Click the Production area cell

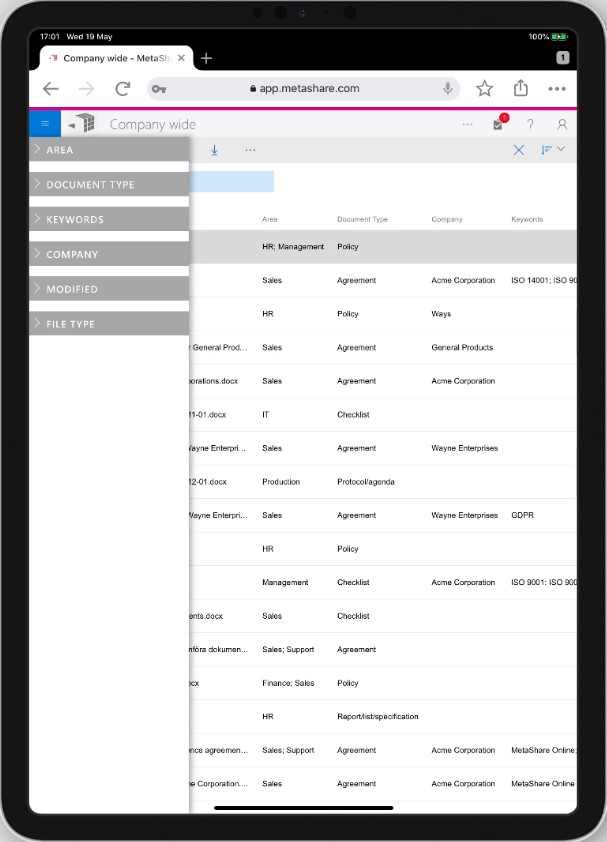coord(281,482)
